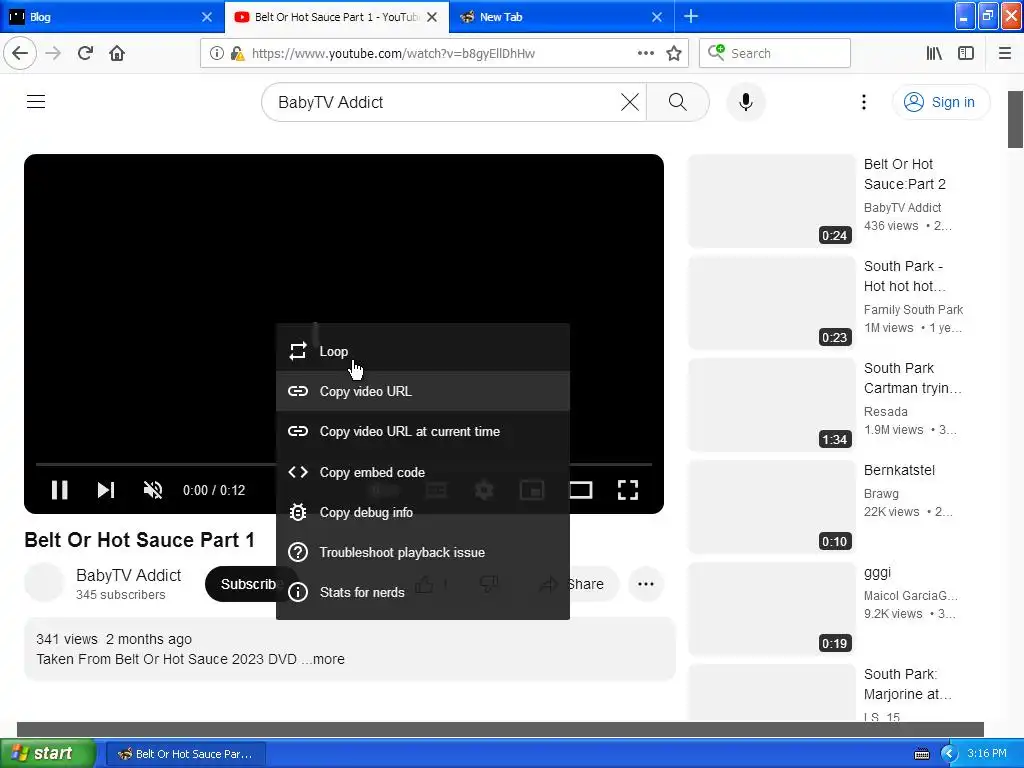Open South Park Cartman video by Resada

(x=912, y=377)
